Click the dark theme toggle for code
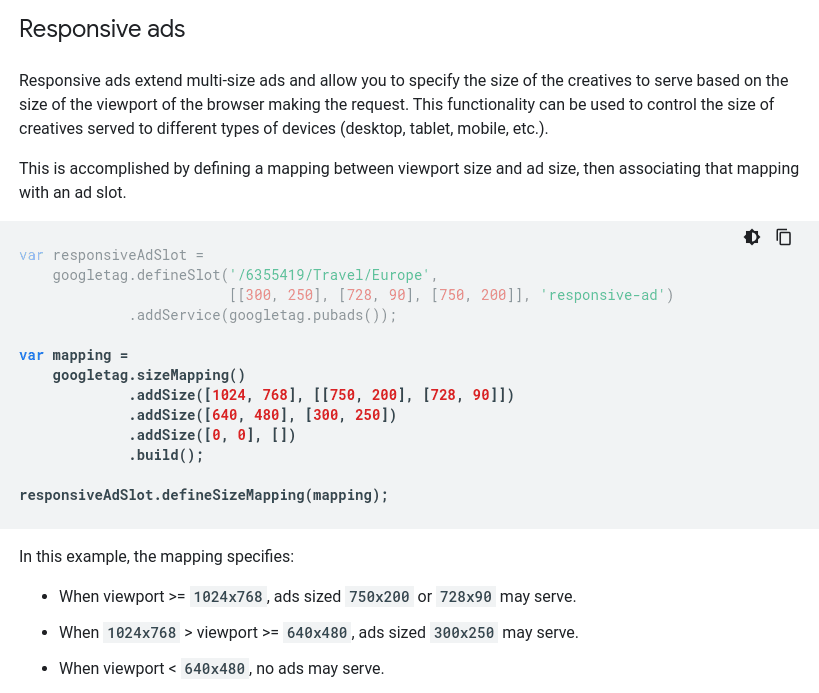Viewport: 819px width, 693px height. tap(752, 237)
